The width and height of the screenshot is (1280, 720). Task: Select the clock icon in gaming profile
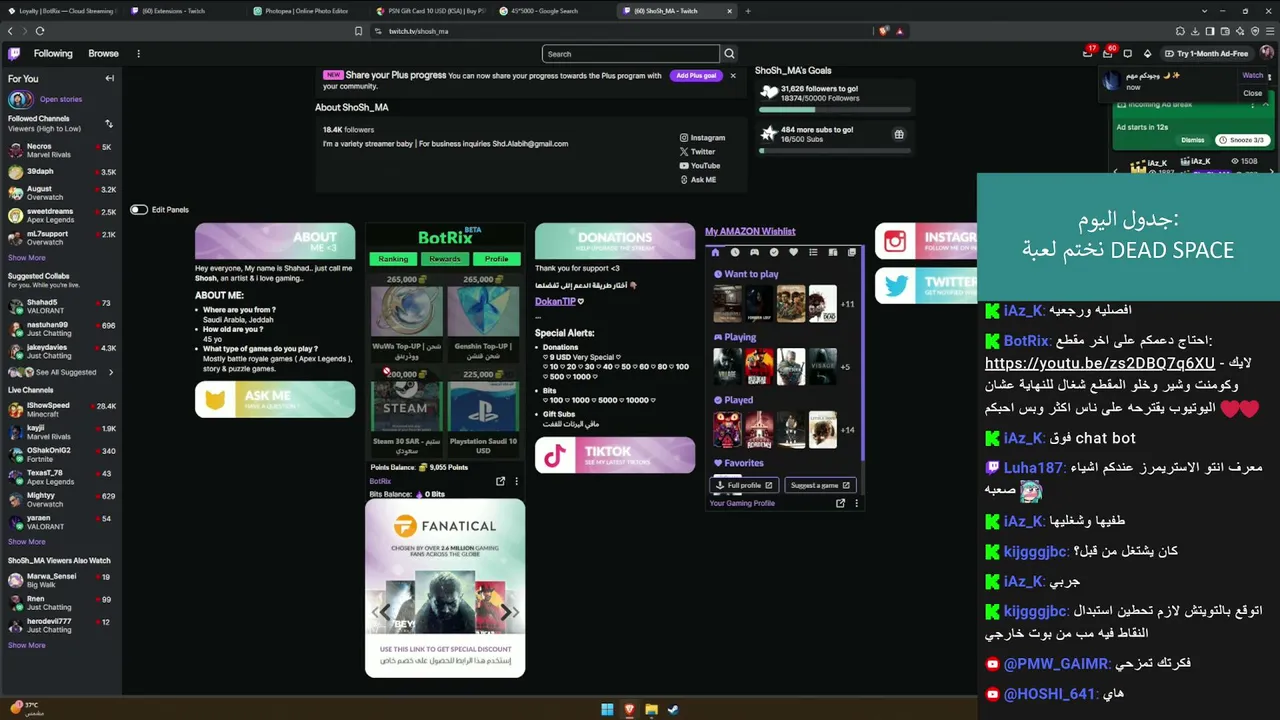(735, 252)
